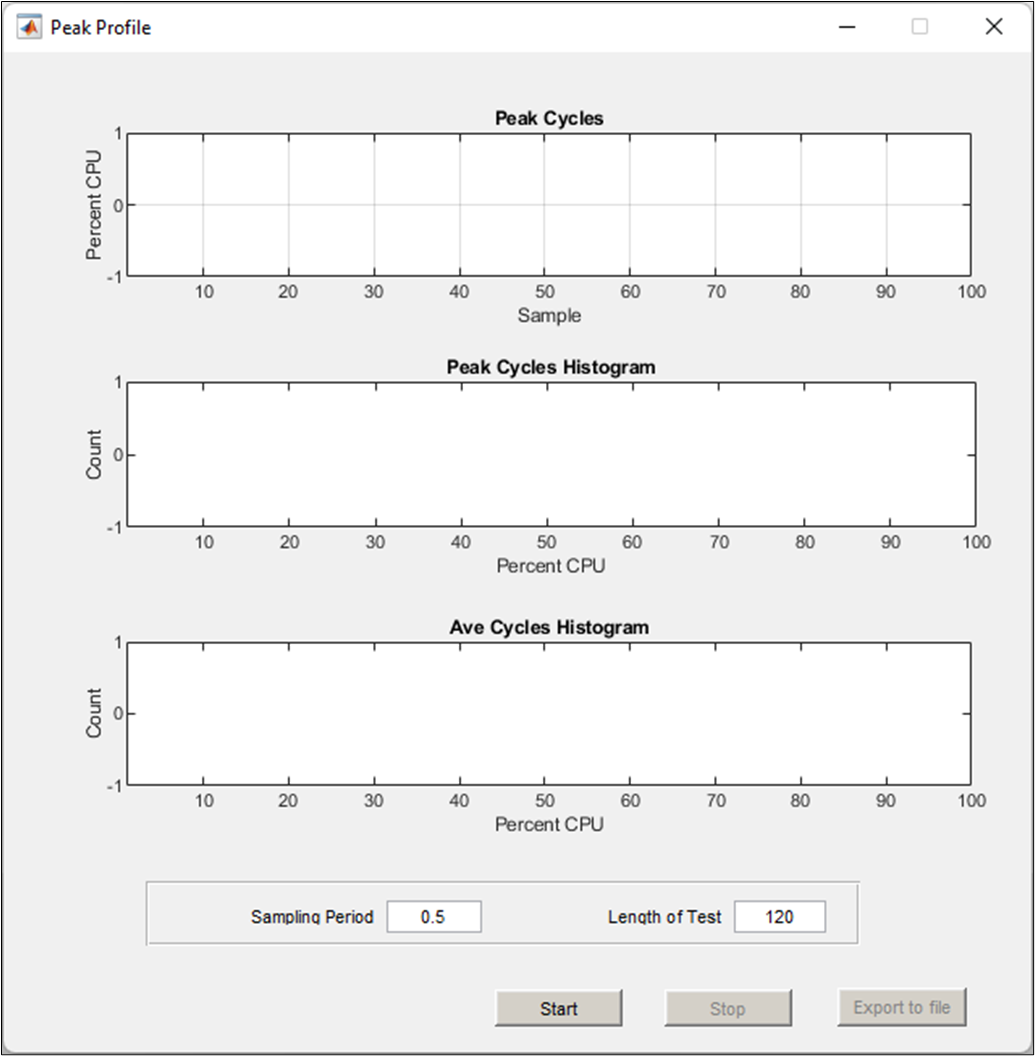1035x1056 pixels.
Task: Focus the Length of Test input field
Action: pos(779,917)
